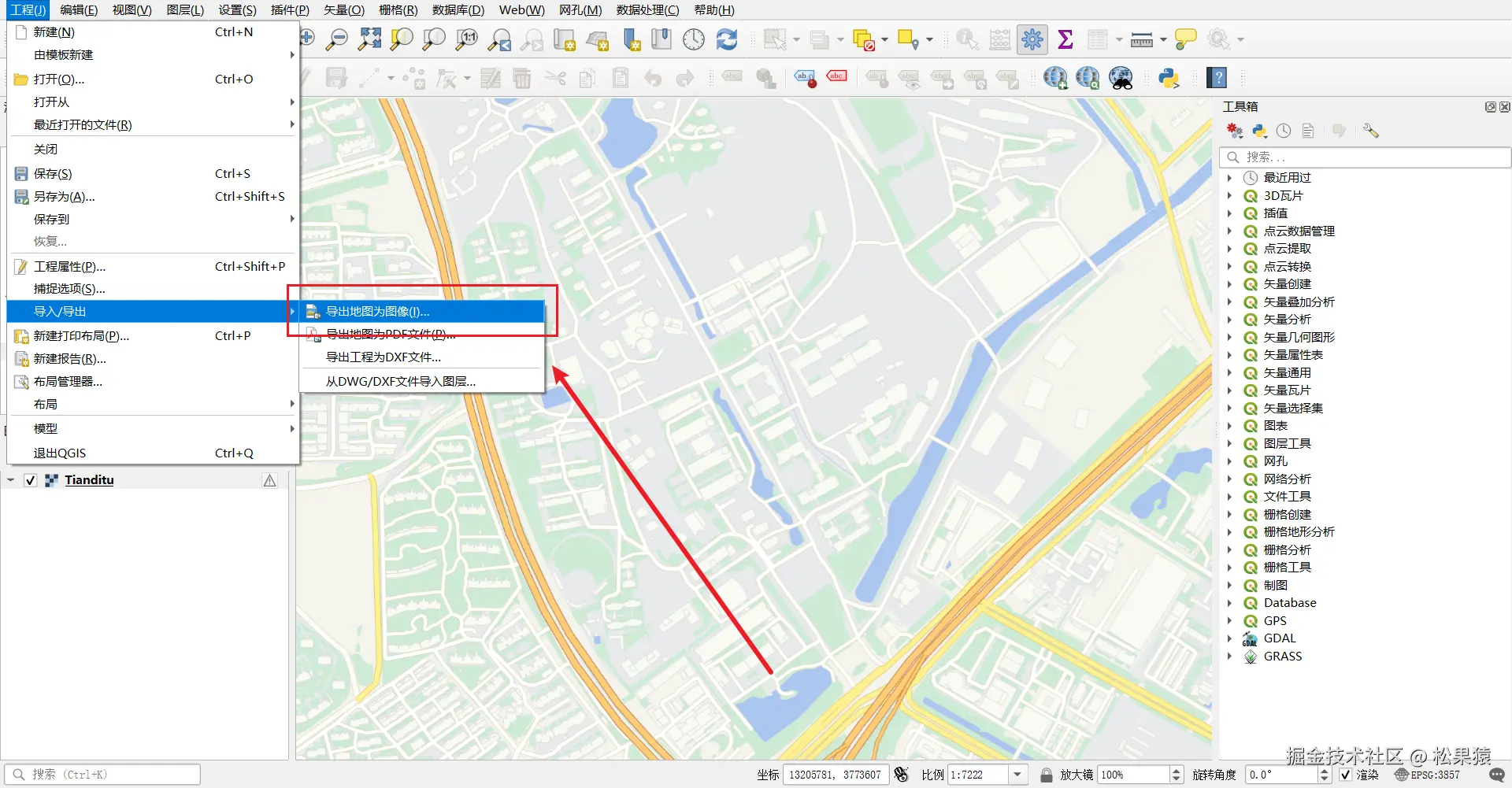Open measure tool dropdown arrow
Image resolution: width=1512 pixels, height=788 pixels.
pos(1163,39)
